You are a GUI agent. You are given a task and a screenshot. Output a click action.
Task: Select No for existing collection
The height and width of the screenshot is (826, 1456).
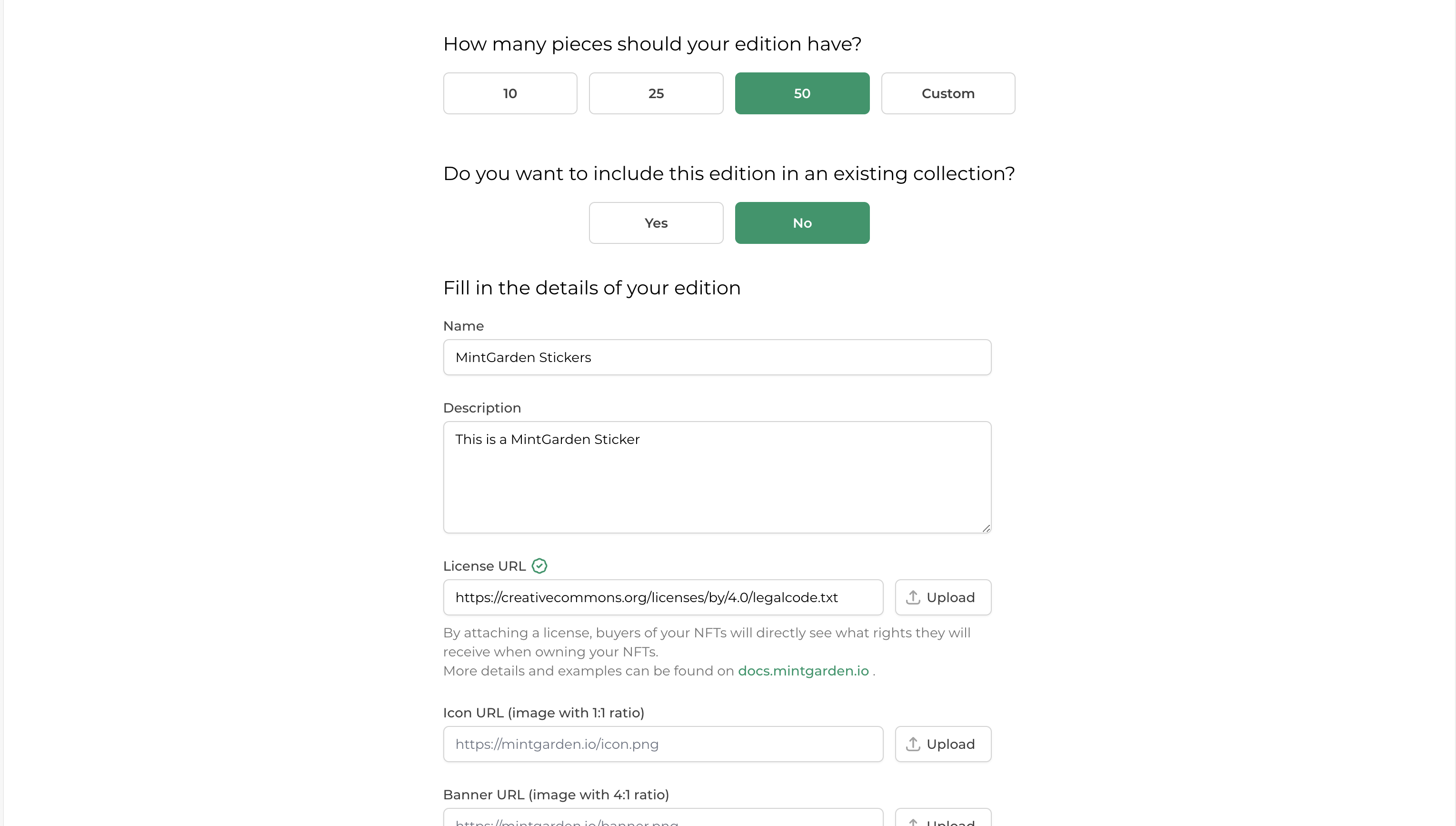[802, 223]
